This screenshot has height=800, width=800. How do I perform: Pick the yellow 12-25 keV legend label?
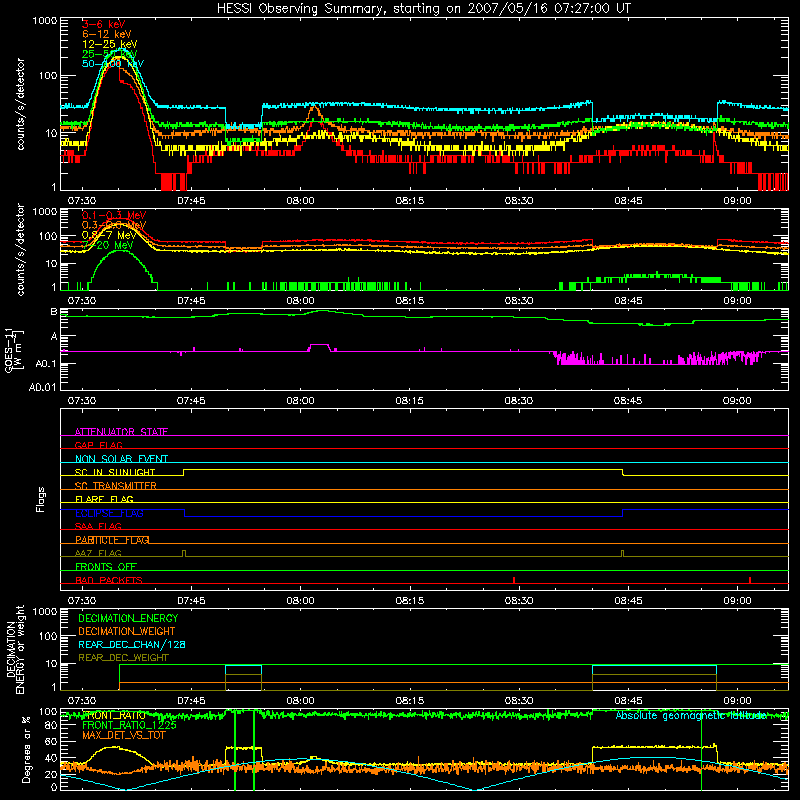[x=109, y=44]
